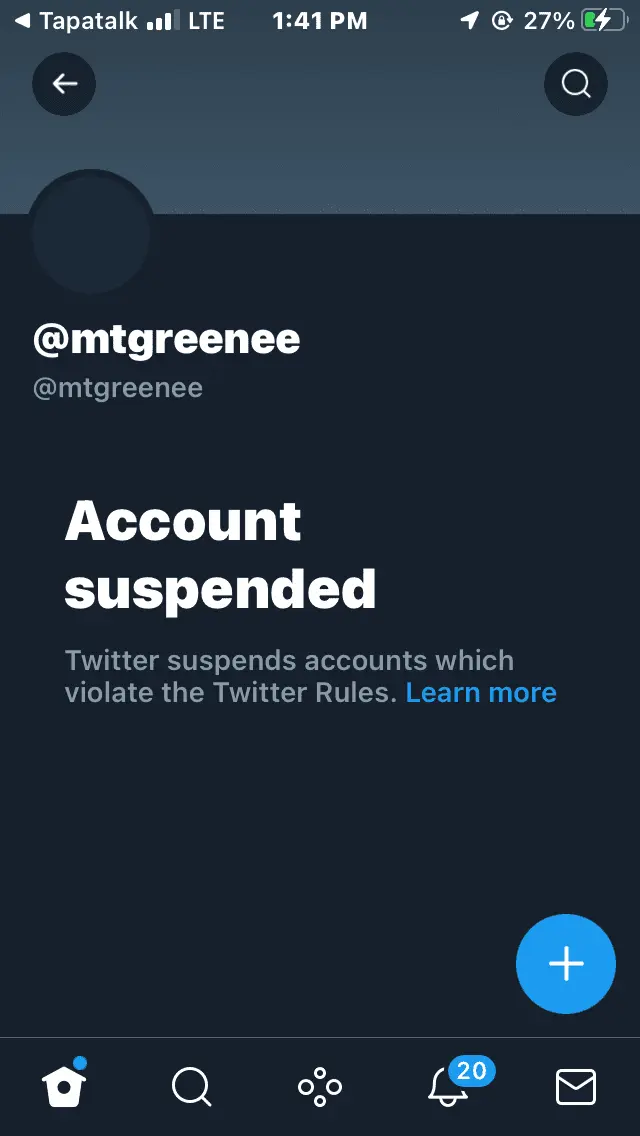The height and width of the screenshot is (1136, 640).
Task: Follow the Learn more link
Action: [x=481, y=692]
